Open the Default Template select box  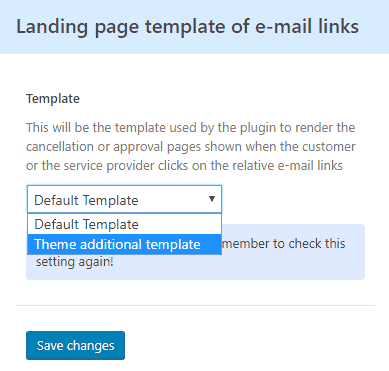(x=124, y=199)
